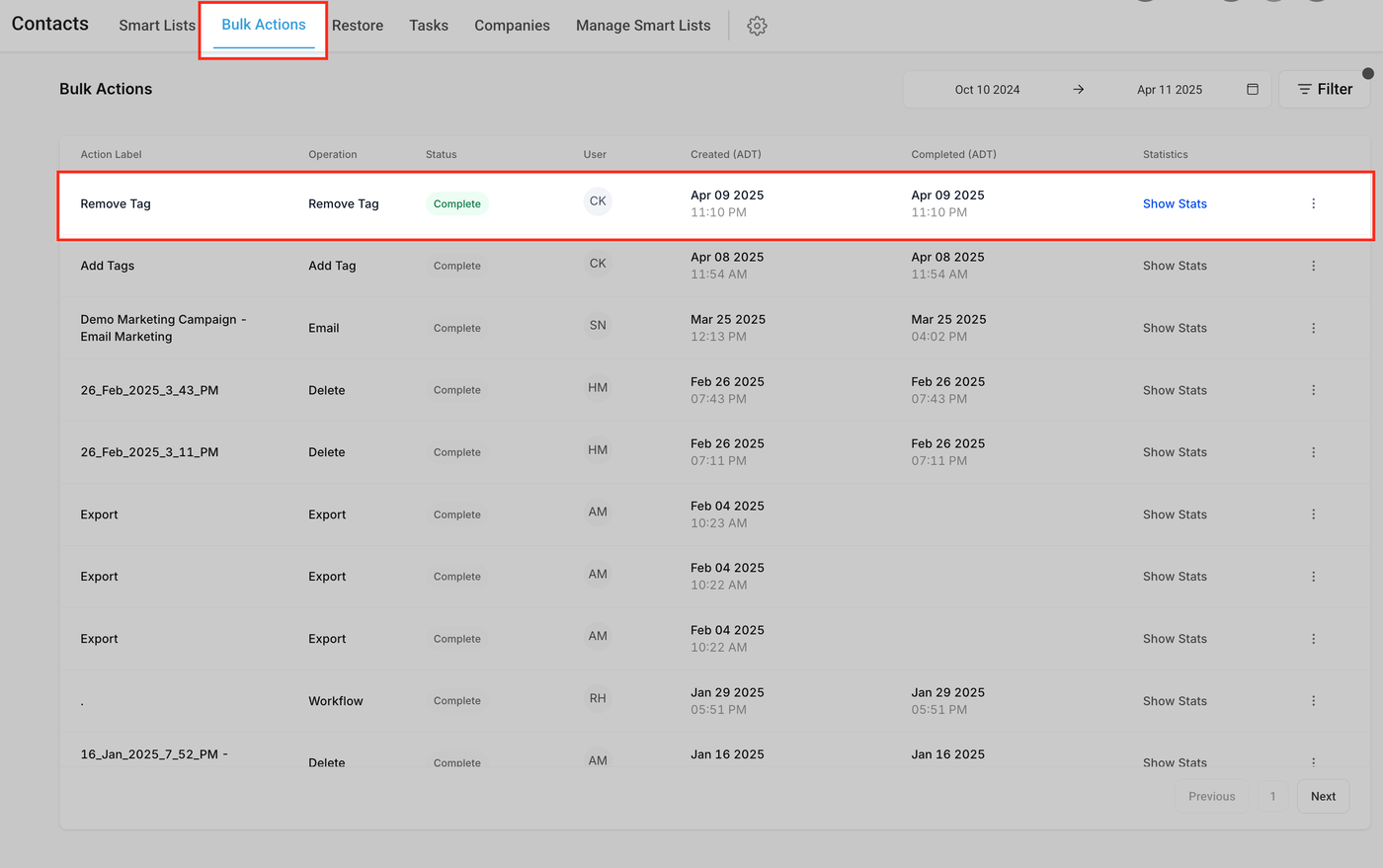1383x868 pixels.
Task: Open the settings gear icon
Action: coord(757,26)
